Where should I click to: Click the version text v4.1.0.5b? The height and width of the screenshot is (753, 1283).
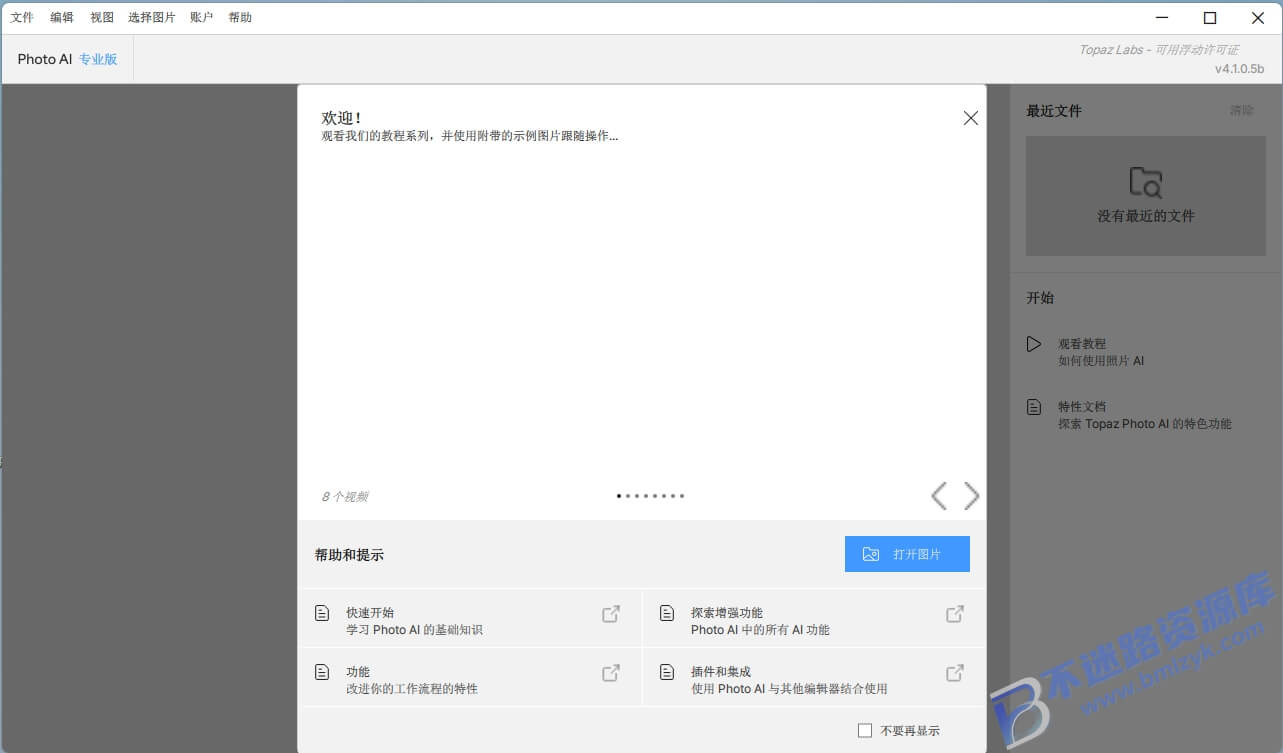tap(1239, 69)
